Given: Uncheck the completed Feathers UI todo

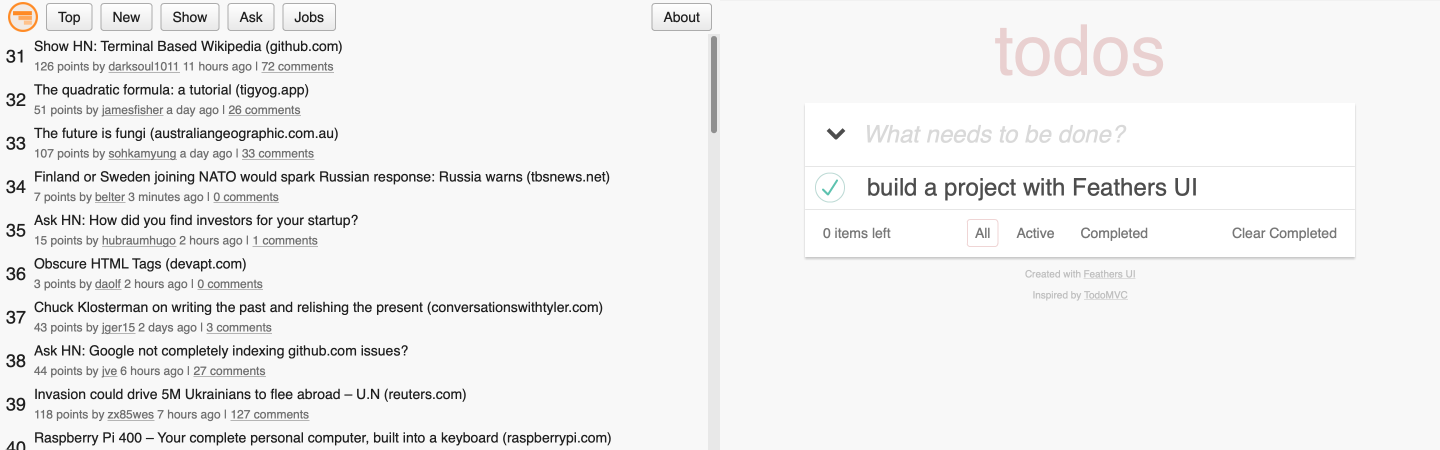Looking at the screenshot, I should click(830, 187).
